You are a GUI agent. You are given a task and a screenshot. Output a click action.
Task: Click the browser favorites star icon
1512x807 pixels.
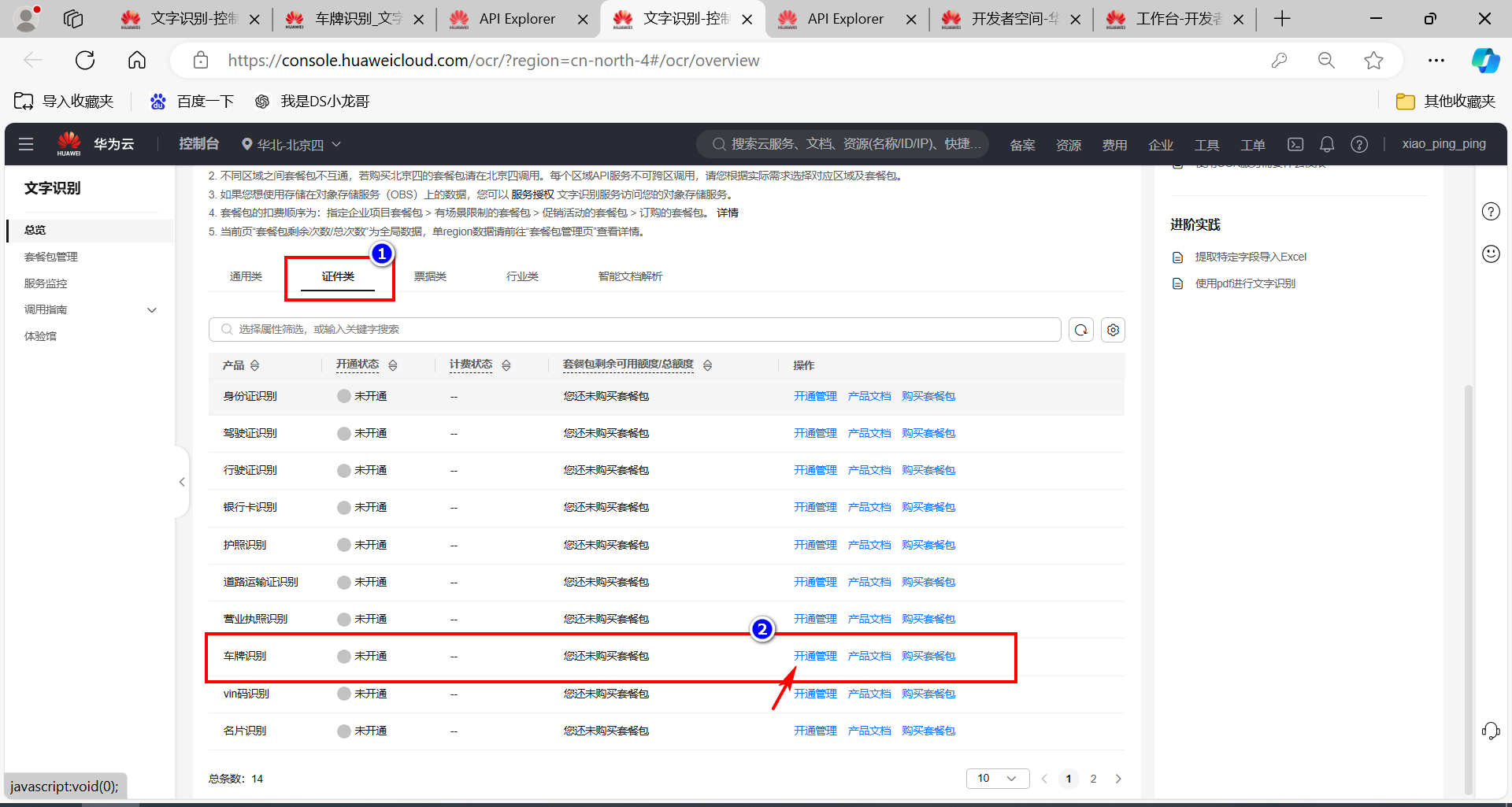(1373, 61)
